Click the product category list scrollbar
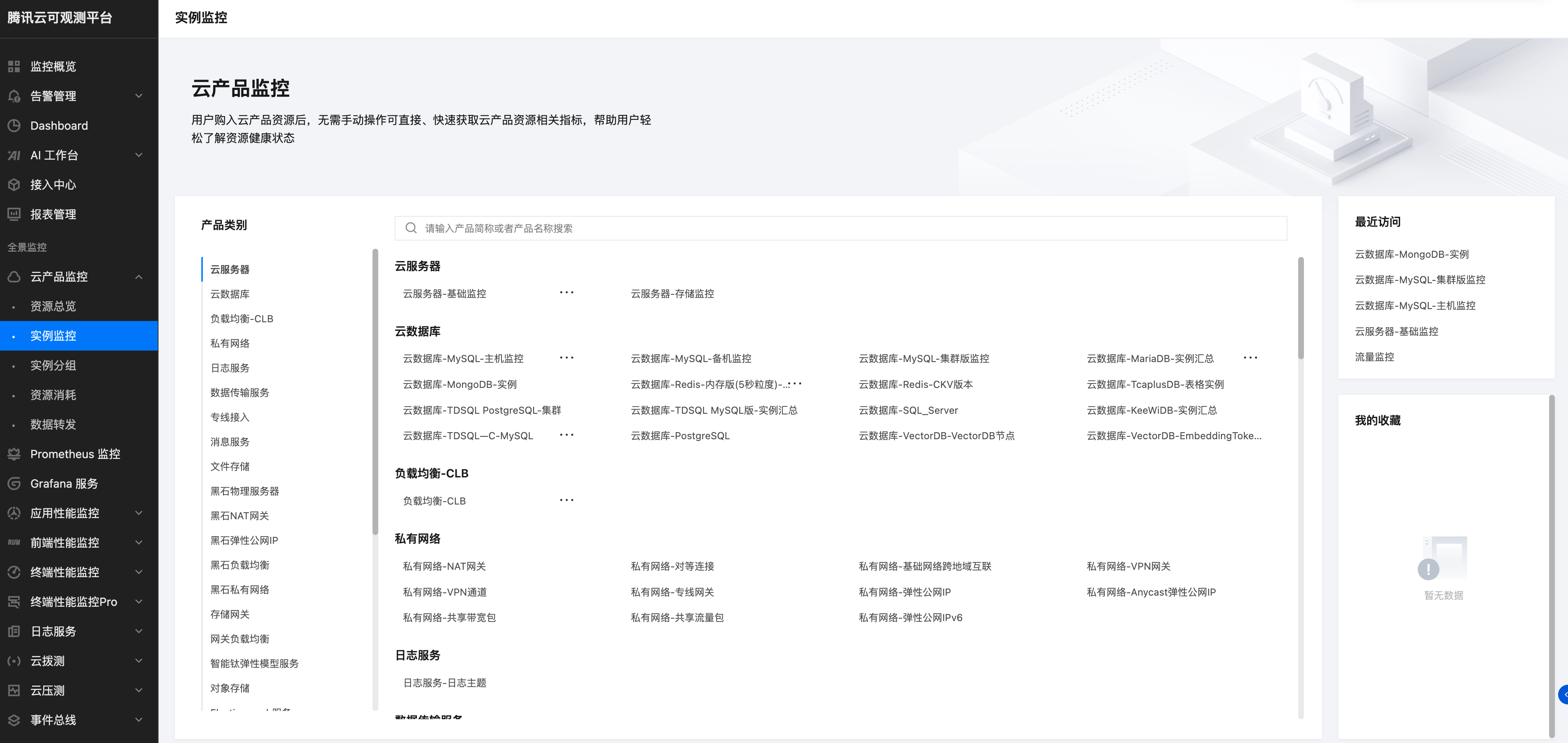1568x743 pixels. tap(375, 391)
